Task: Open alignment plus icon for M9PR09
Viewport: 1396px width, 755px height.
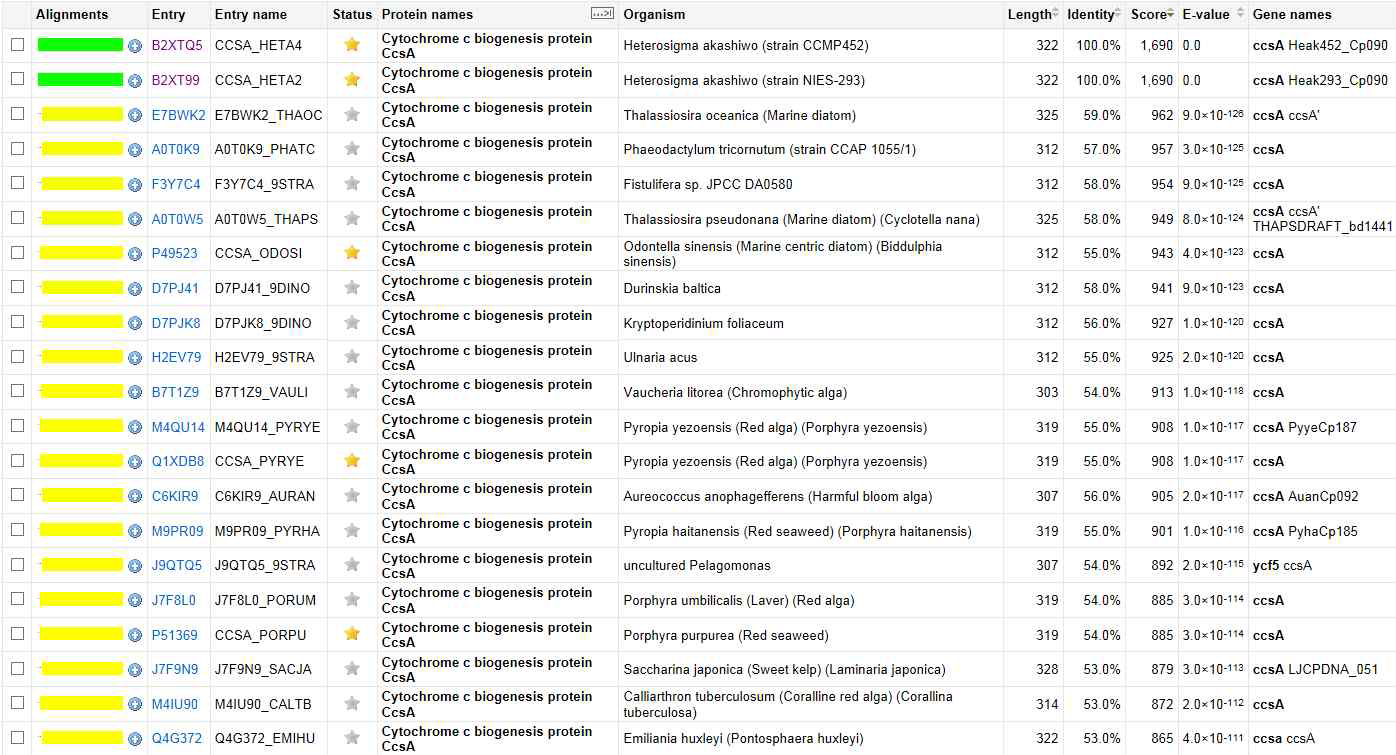Action: [x=135, y=531]
